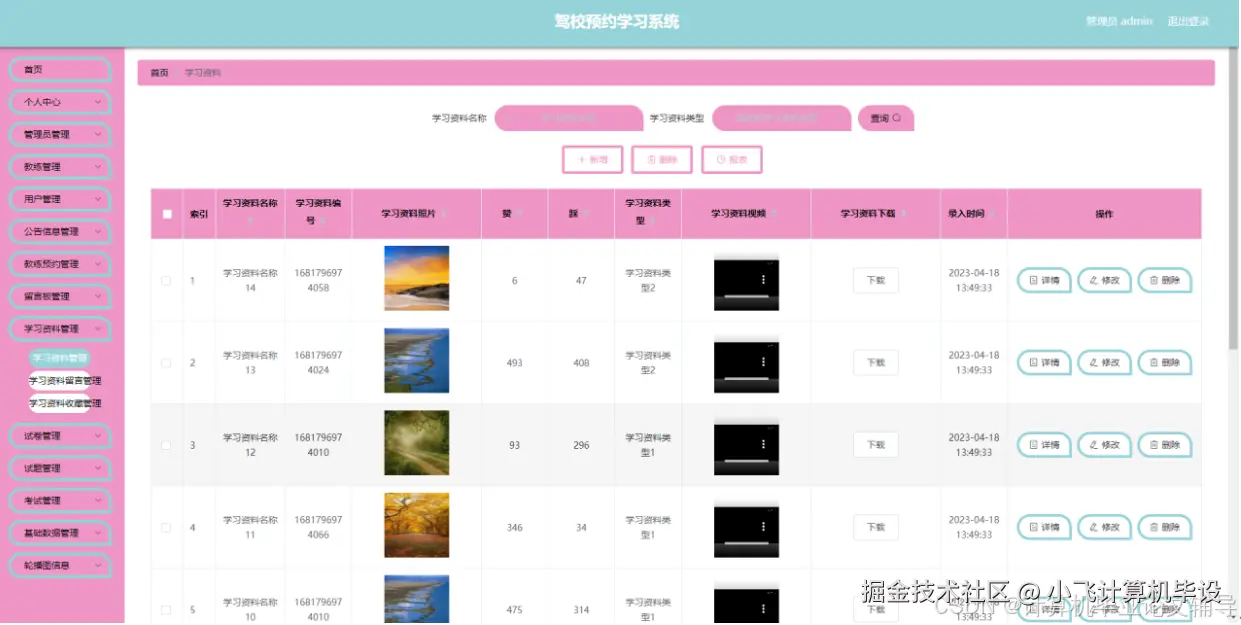
Task: Click the 查询 search magnifier button
Action: coord(886,118)
